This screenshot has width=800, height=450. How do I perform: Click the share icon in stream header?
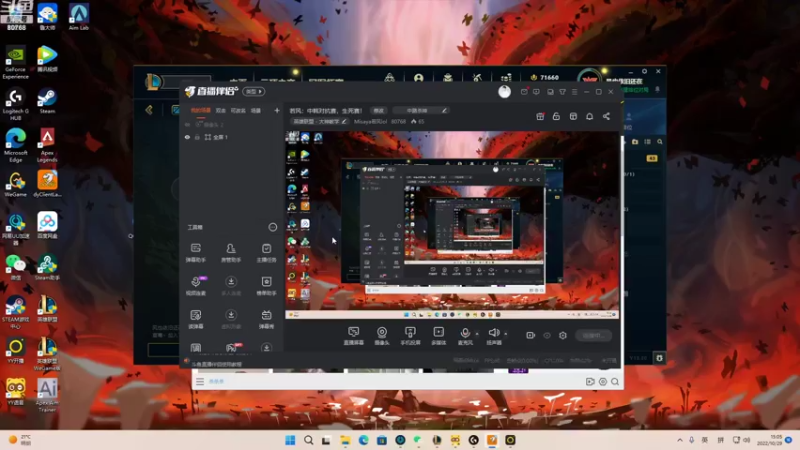[606, 116]
